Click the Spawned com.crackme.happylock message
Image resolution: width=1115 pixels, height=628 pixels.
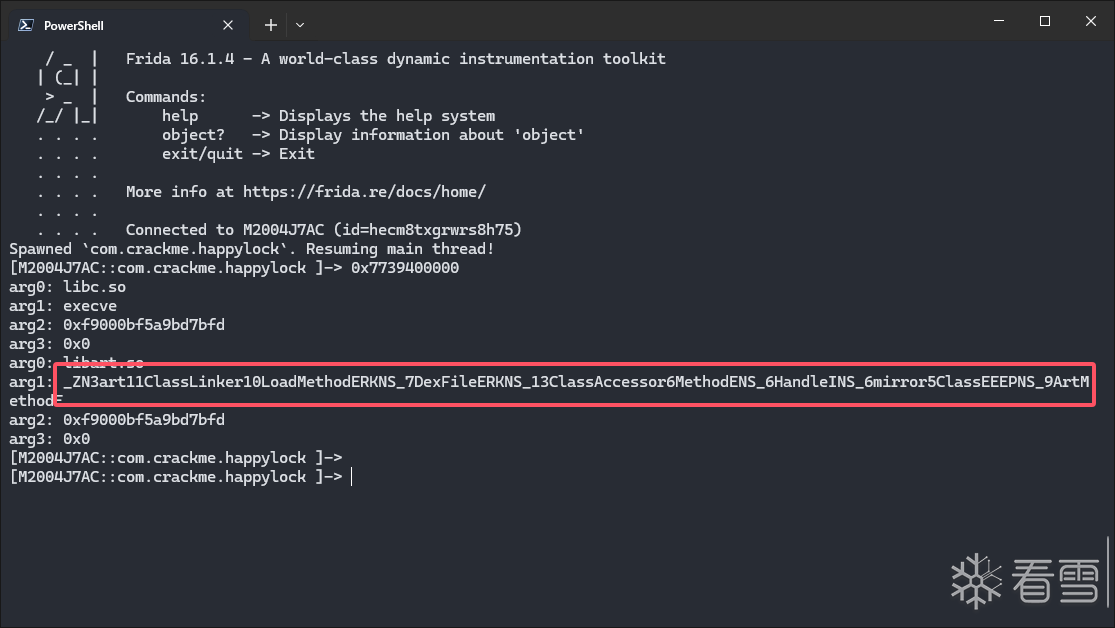[251, 249]
